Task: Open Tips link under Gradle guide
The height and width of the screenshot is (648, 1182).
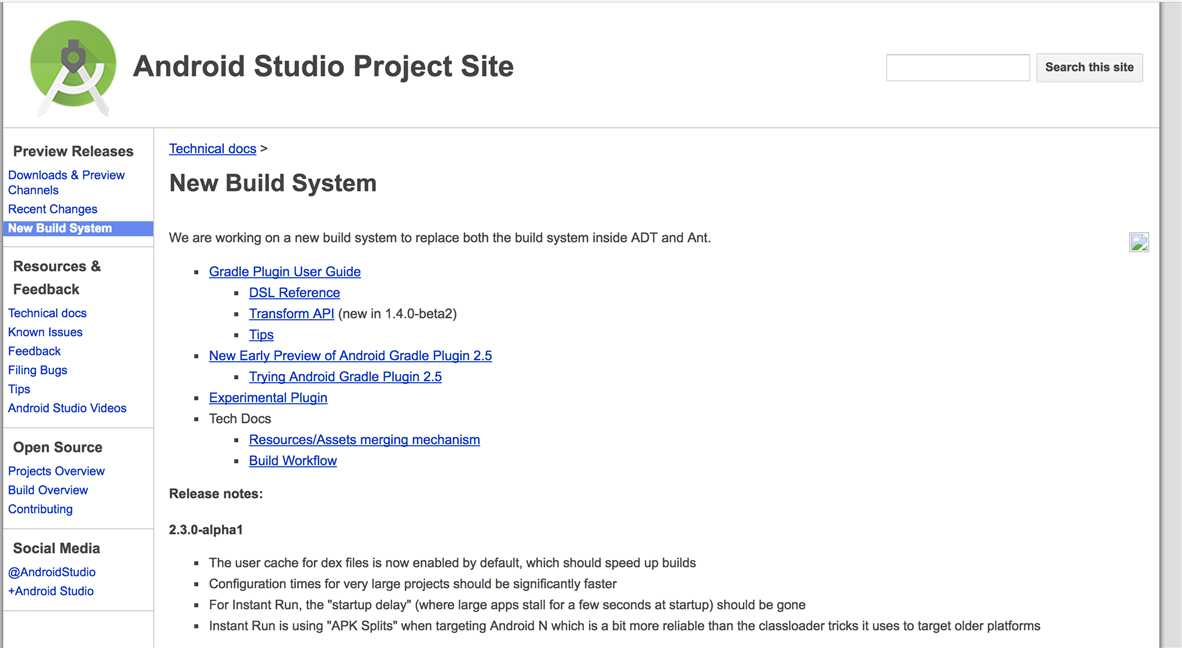Action: 262,335
